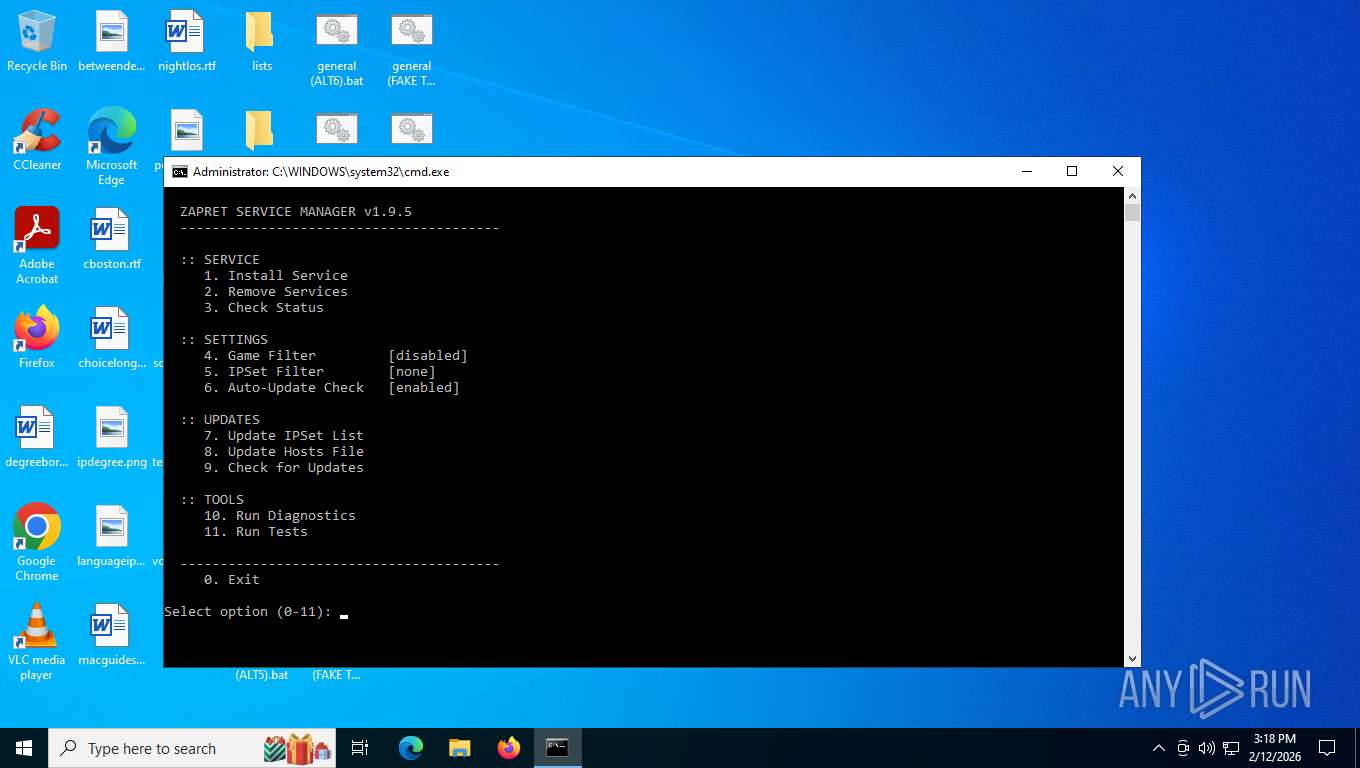Viewport: 1360px width, 768px height.
Task: Open File Explorer from the taskbar
Action: click(x=460, y=748)
